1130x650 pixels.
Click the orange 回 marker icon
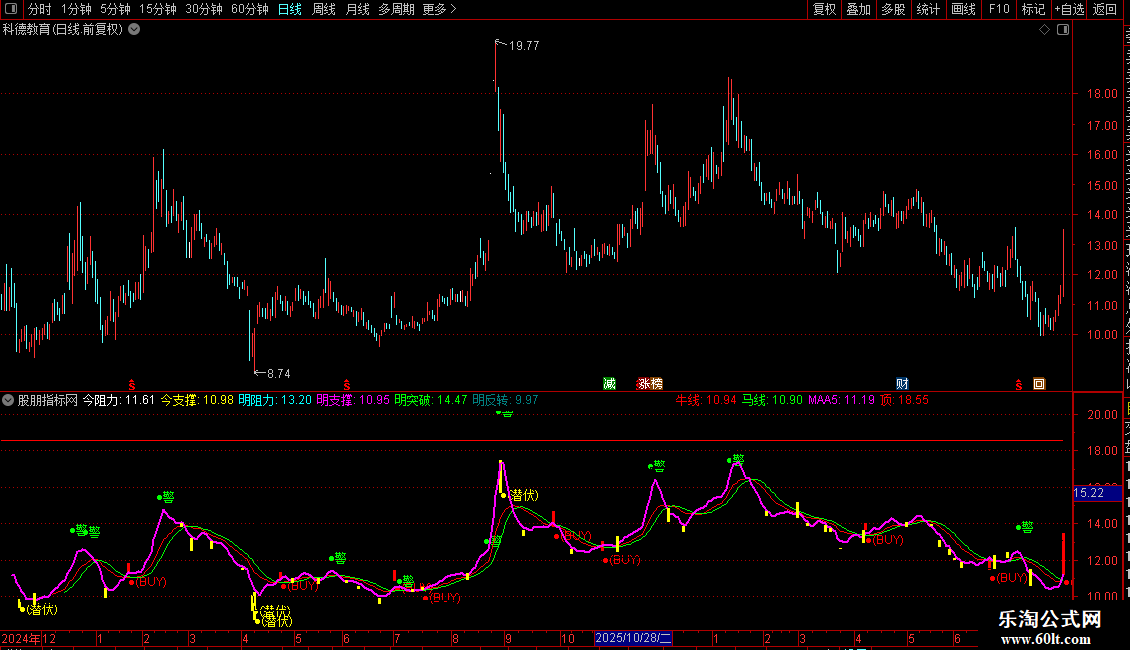[x=1039, y=383]
